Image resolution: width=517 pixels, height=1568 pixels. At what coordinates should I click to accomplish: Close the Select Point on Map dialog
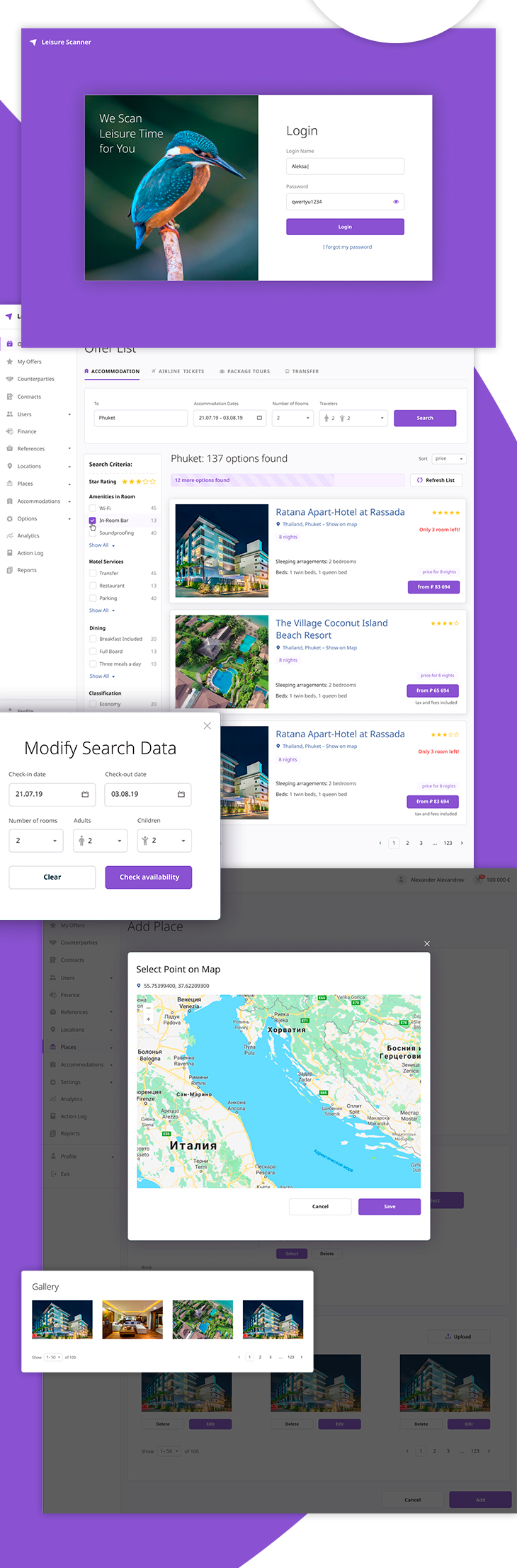point(426,943)
